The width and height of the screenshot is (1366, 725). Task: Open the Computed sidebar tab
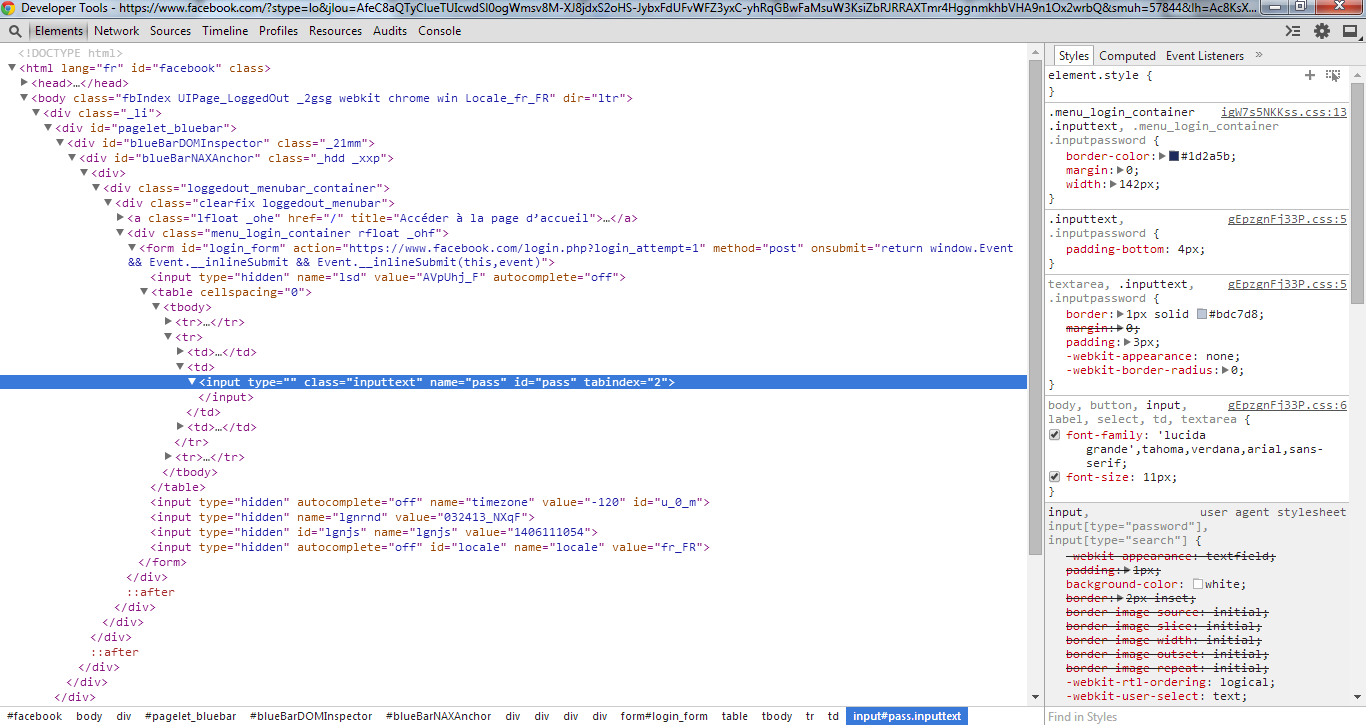pos(1127,56)
